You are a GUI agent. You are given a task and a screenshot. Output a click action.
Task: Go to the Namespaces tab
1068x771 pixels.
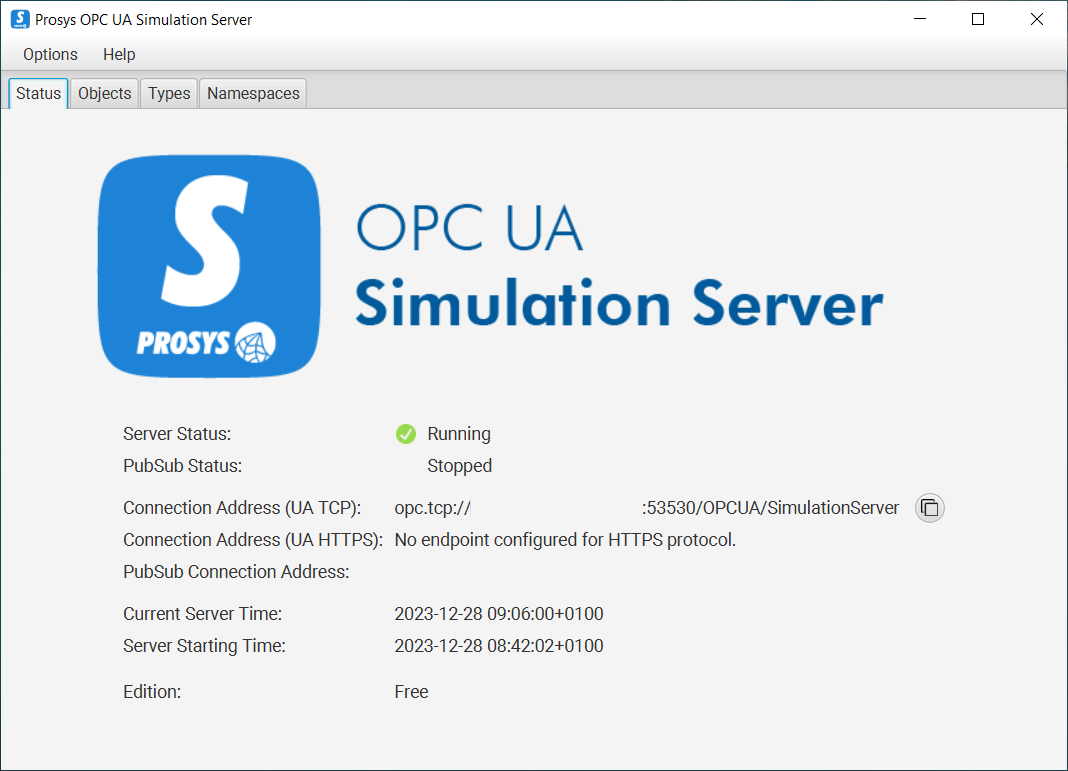point(253,93)
